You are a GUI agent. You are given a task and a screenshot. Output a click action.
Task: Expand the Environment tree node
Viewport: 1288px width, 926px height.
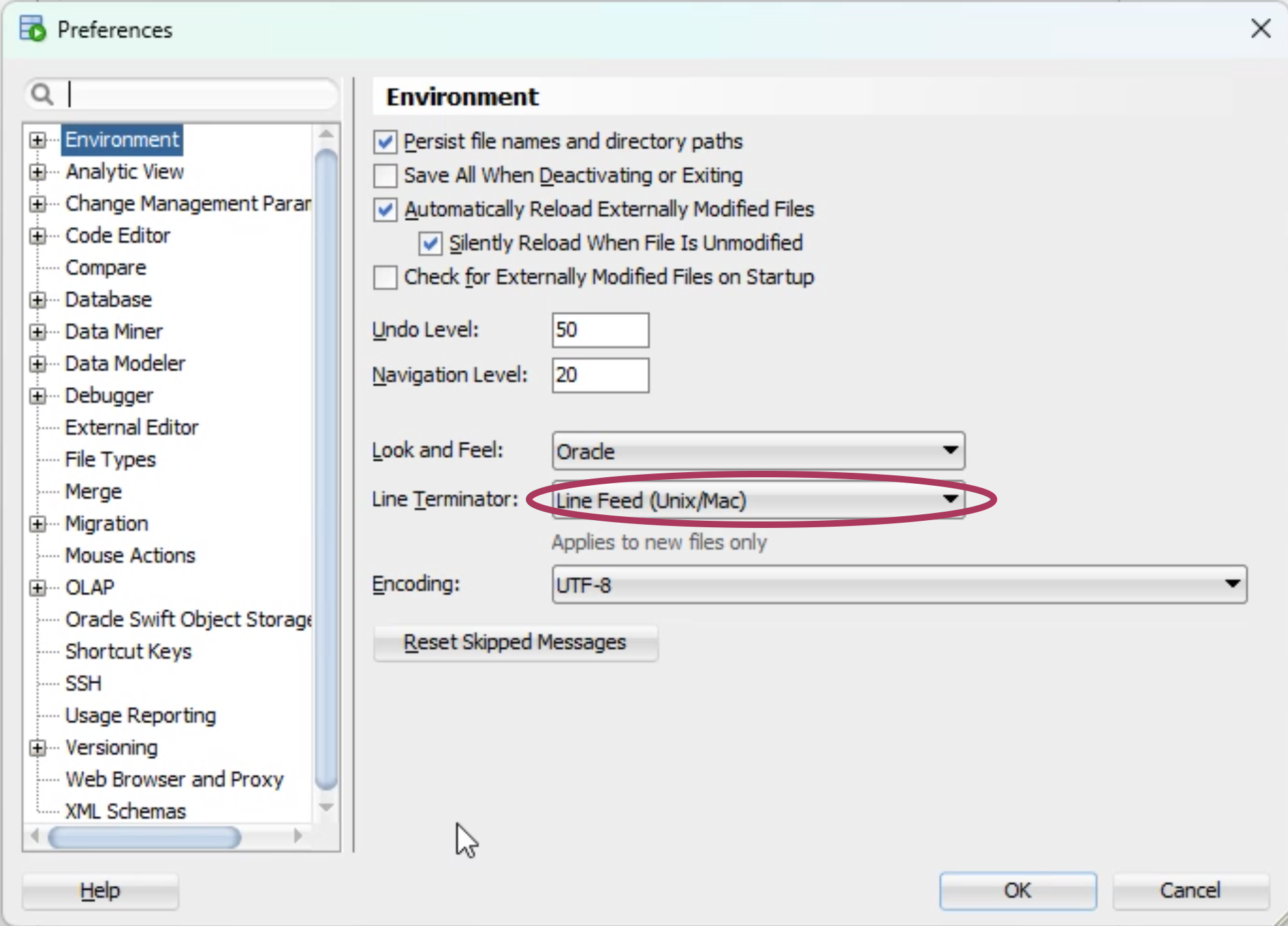pos(38,140)
